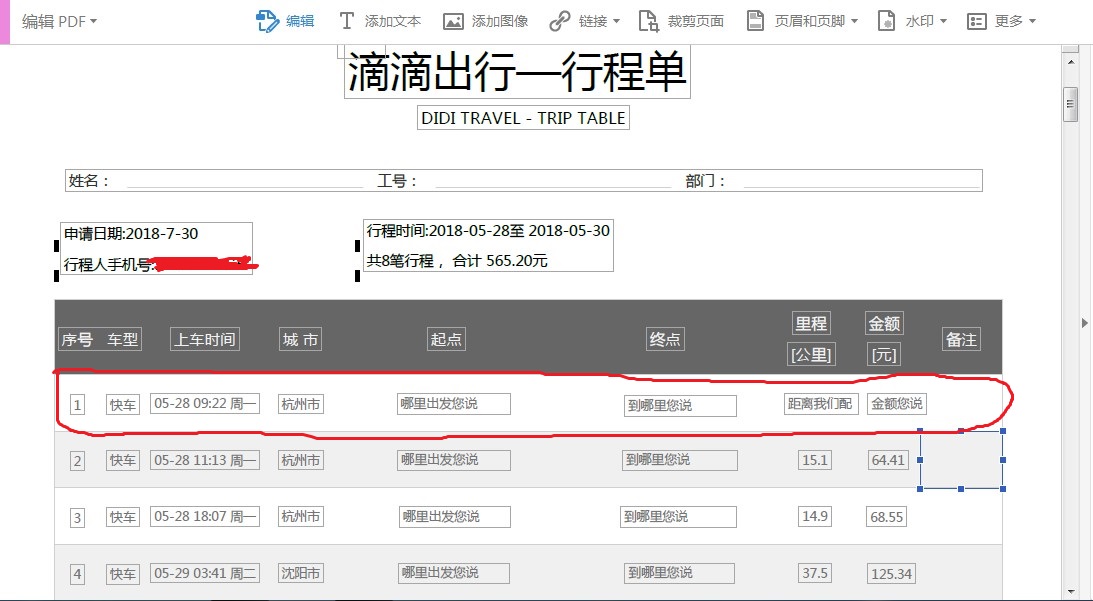Screen dimensions: 1093x601
Task: Click the Add Text (添加文本) T icon
Action: click(x=346, y=21)
